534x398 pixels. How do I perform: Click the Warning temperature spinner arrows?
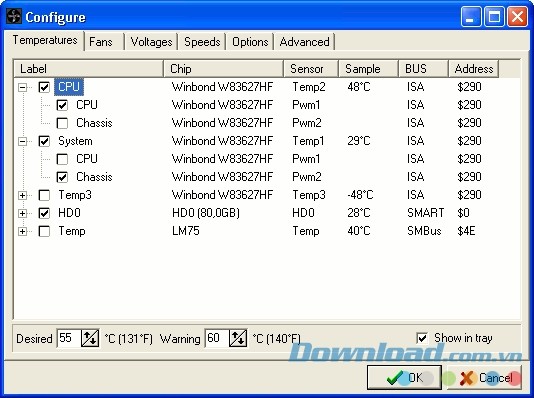[x=238, y=338]
